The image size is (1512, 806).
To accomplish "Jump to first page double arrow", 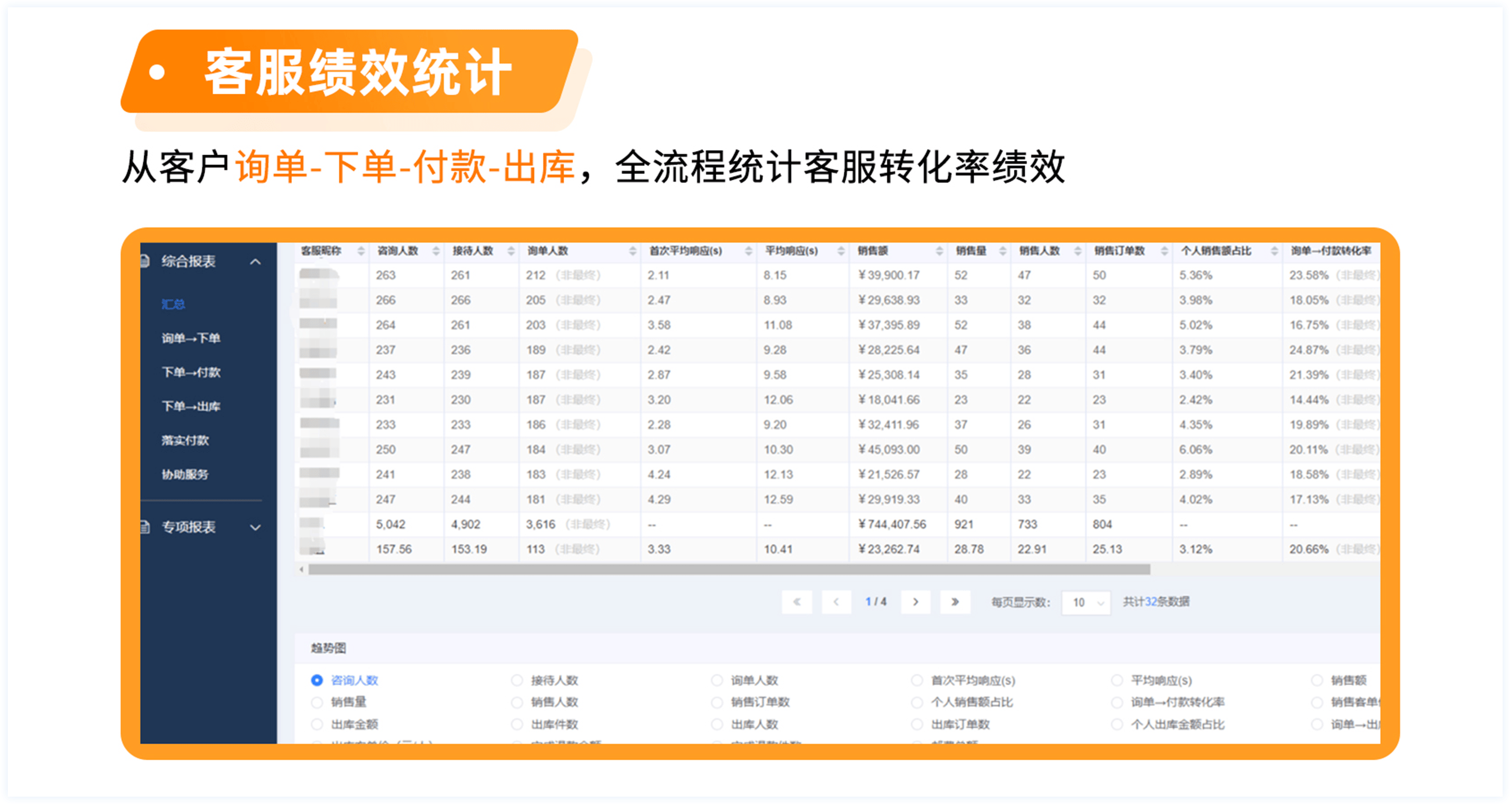I will pos(796,602).
